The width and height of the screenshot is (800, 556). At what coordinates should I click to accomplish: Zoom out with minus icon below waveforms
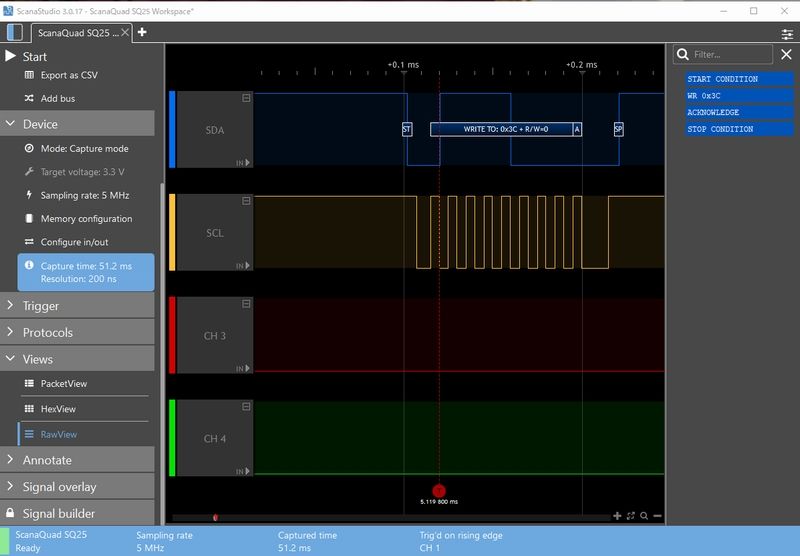pos(658,516)
